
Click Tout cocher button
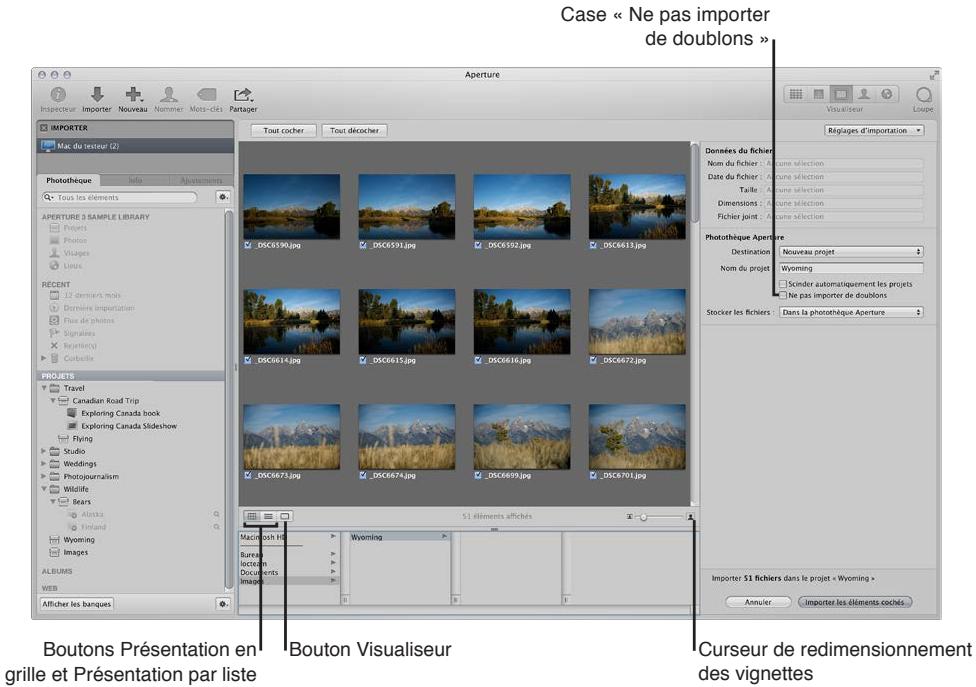tap(283, 131)
